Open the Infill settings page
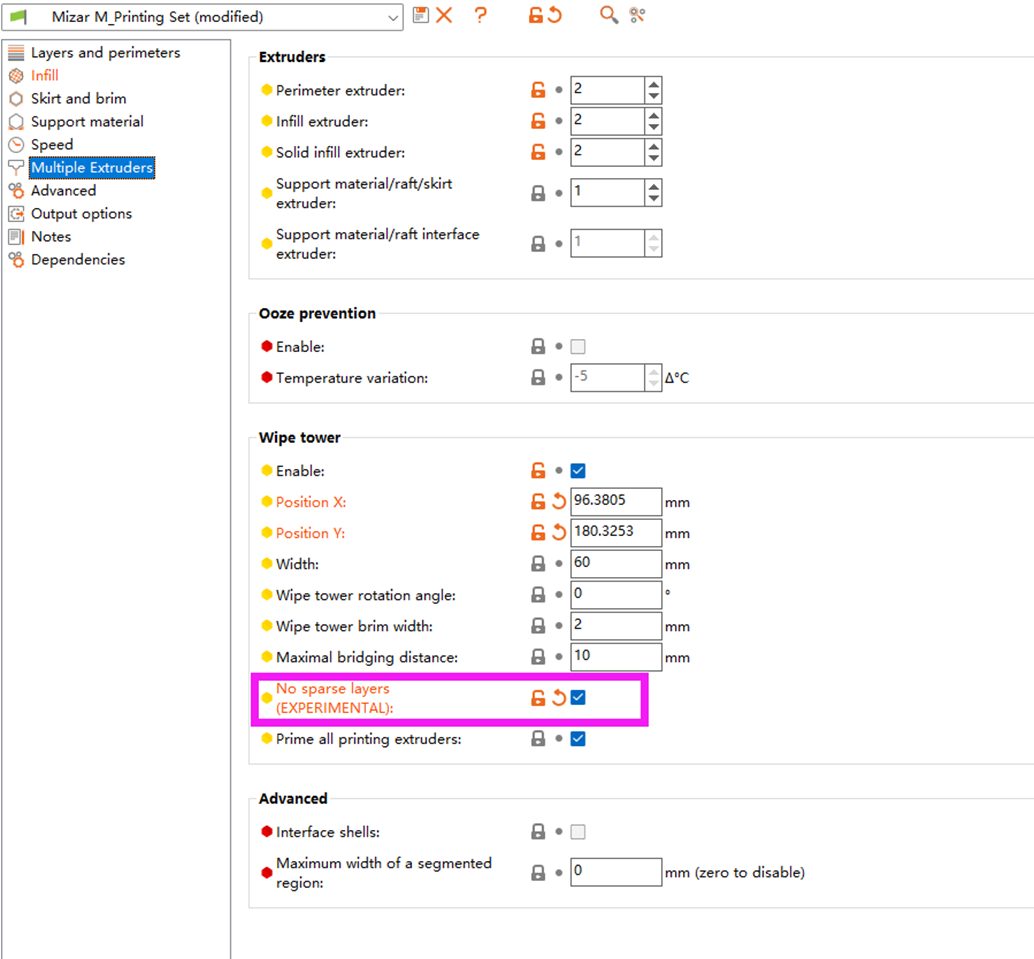This screenshot has height=959, width=1034. [x=45, y=75]
